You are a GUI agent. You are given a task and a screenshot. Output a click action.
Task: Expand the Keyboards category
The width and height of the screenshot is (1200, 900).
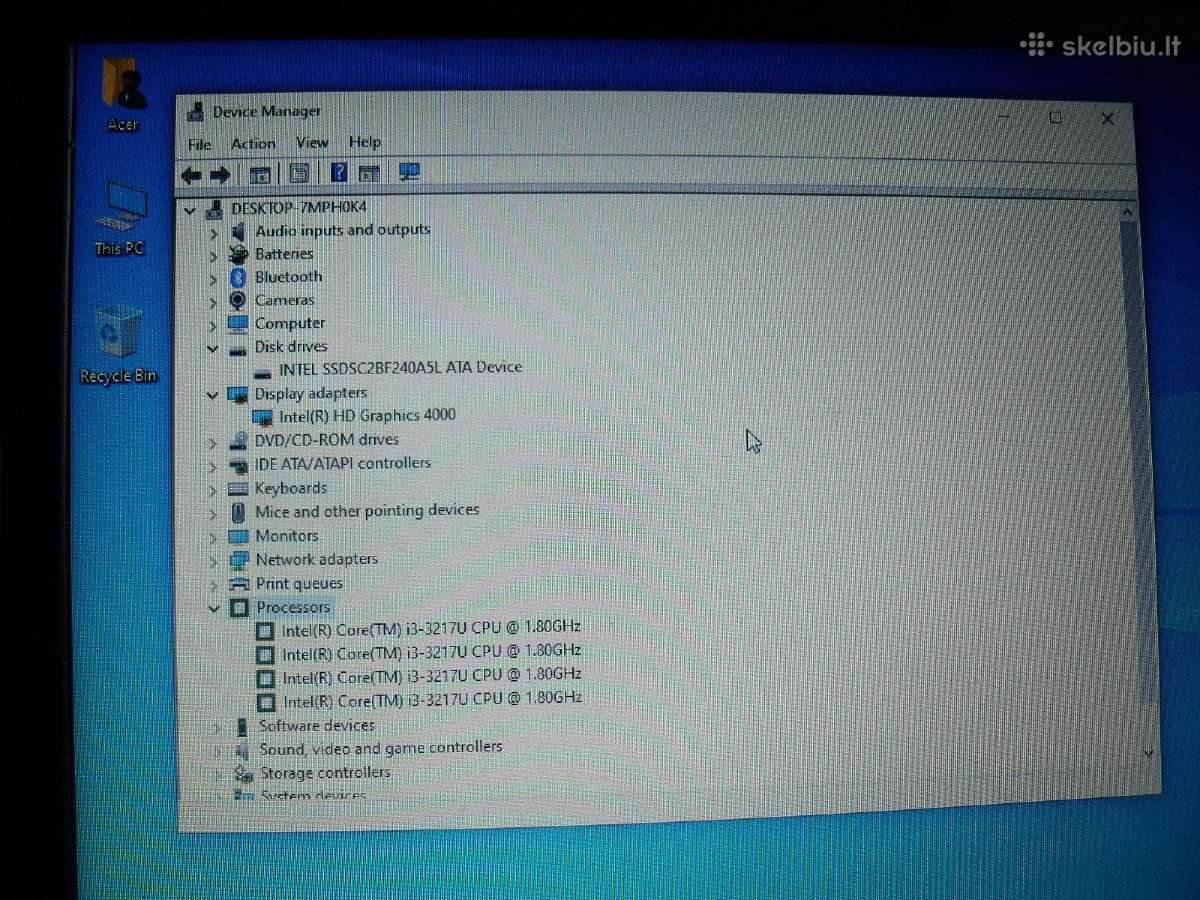(x=213, y=490)
